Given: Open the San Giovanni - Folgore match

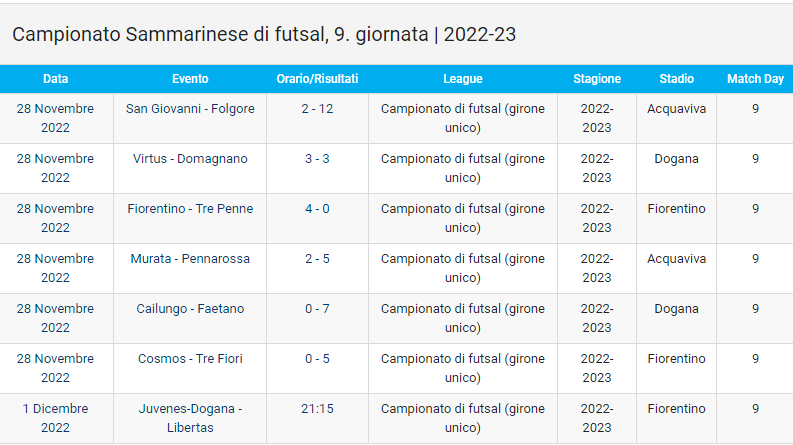Looking at the screenshot, I should [190, 109].
